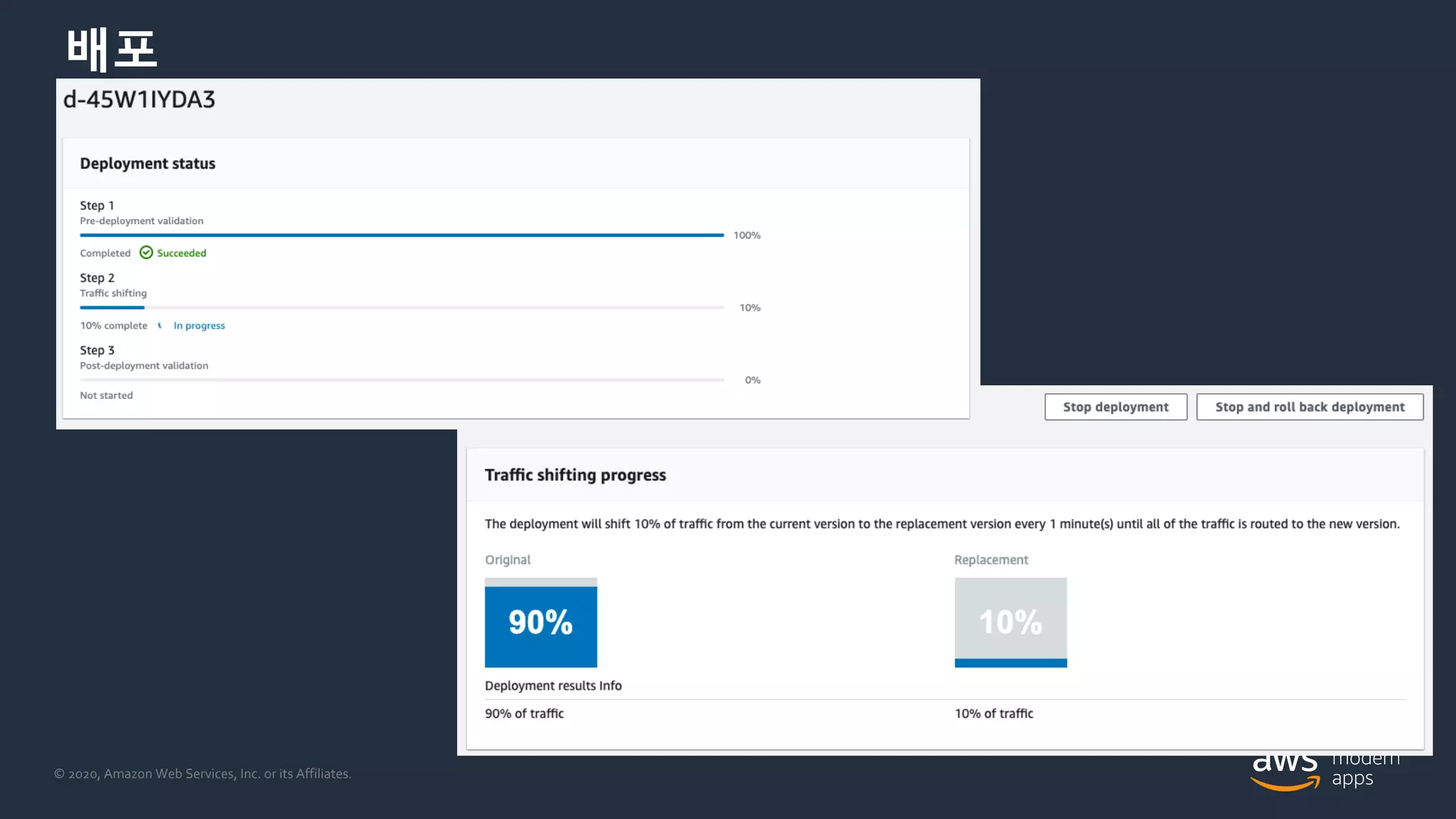Click the In progress spinner icon

click(x=160, y=326)
